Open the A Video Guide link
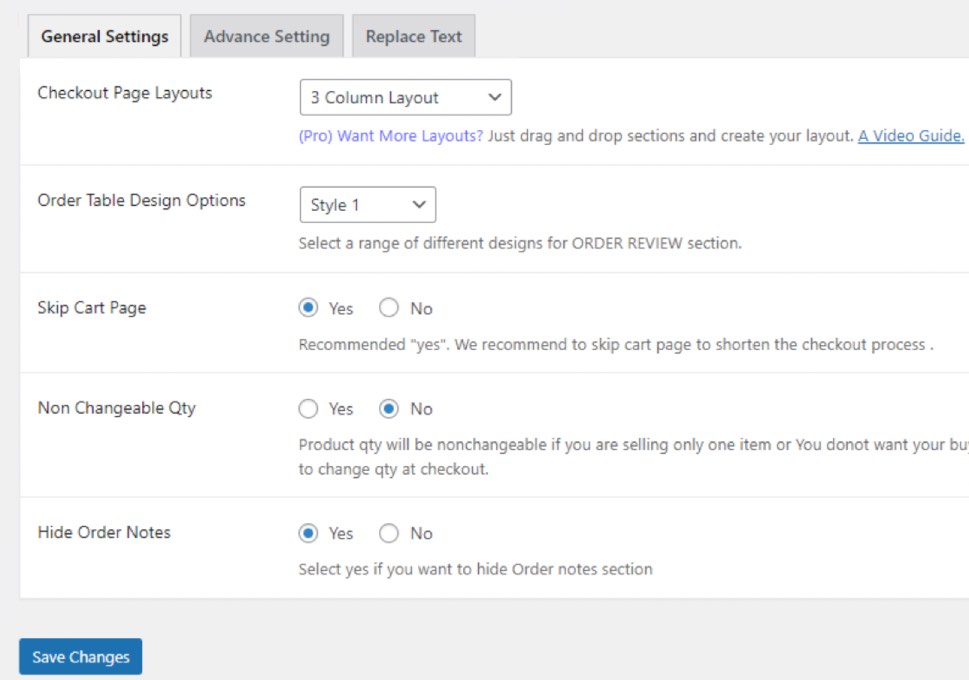 [x=910, y=136]
